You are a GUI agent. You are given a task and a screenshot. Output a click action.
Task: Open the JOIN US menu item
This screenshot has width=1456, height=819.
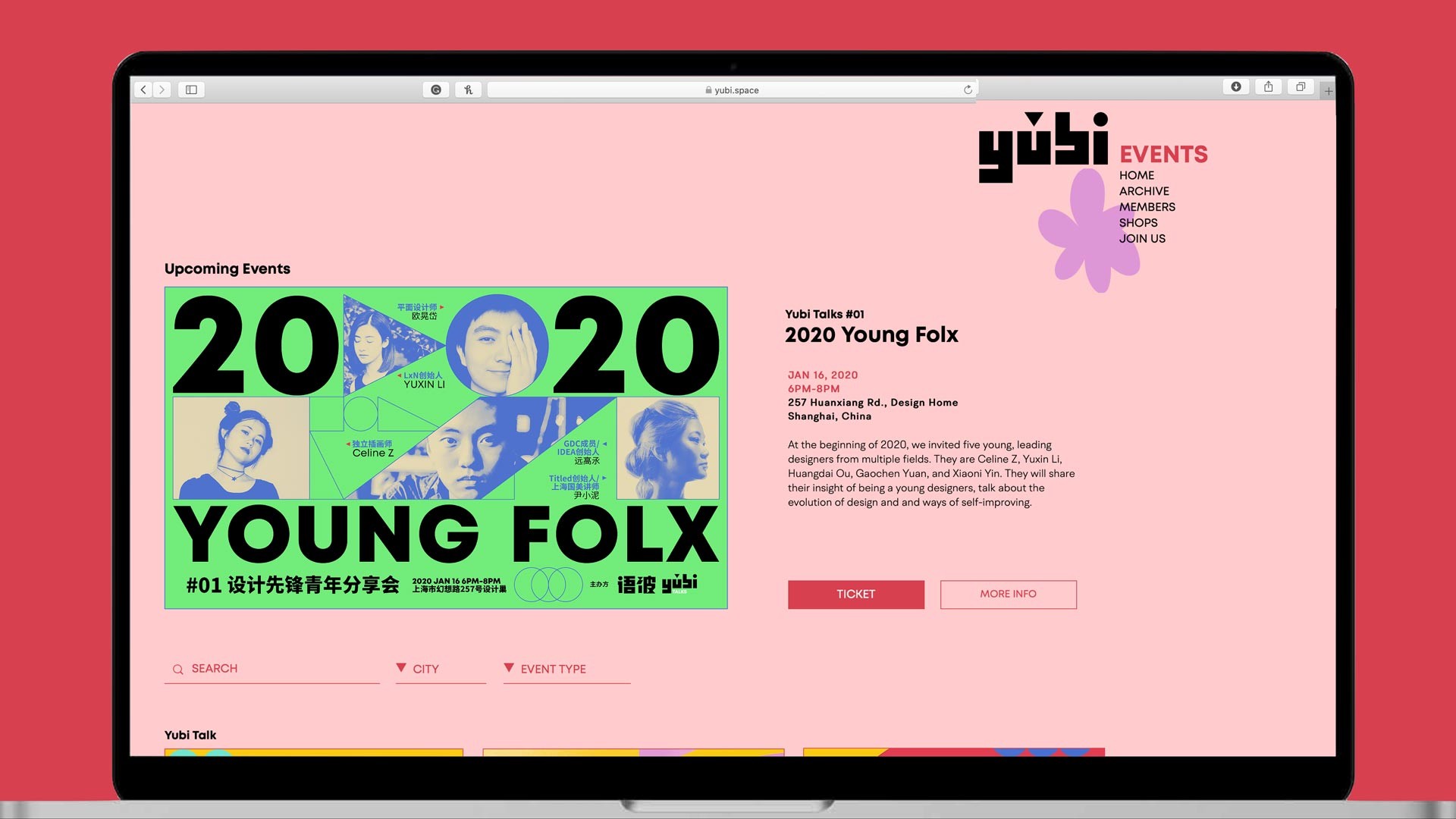1142,239
